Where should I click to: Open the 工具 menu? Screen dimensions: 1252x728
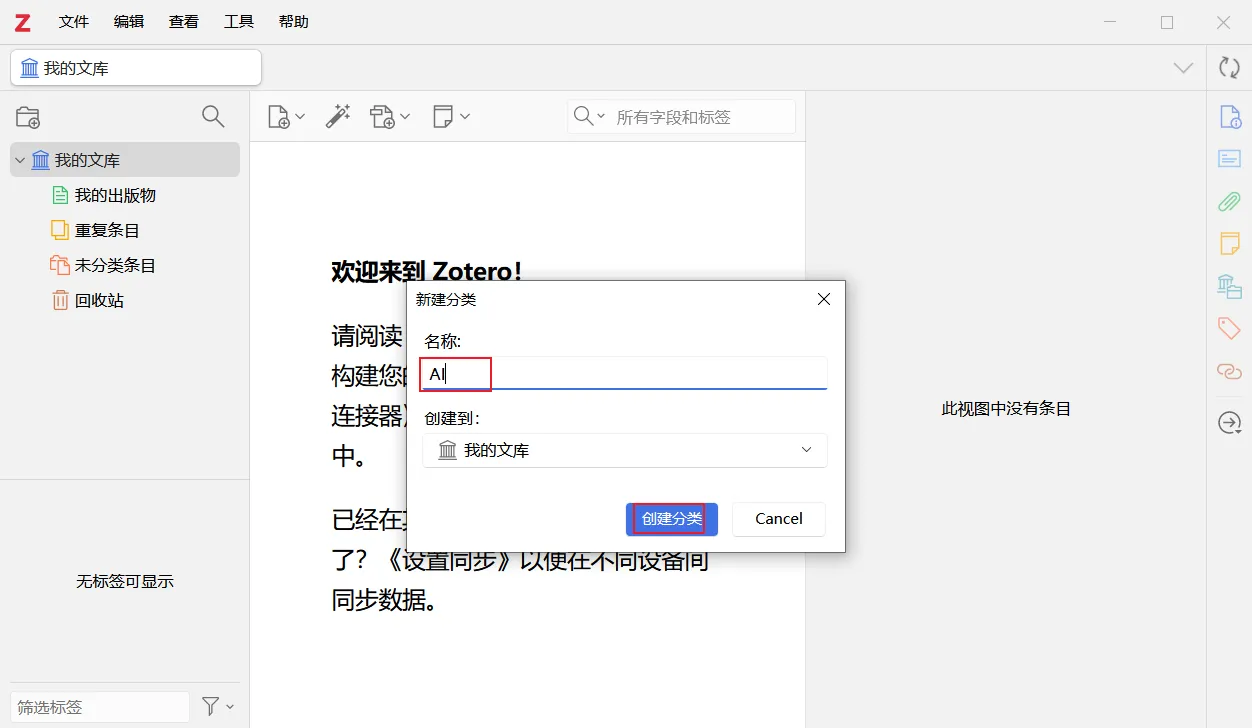[239, 21]
